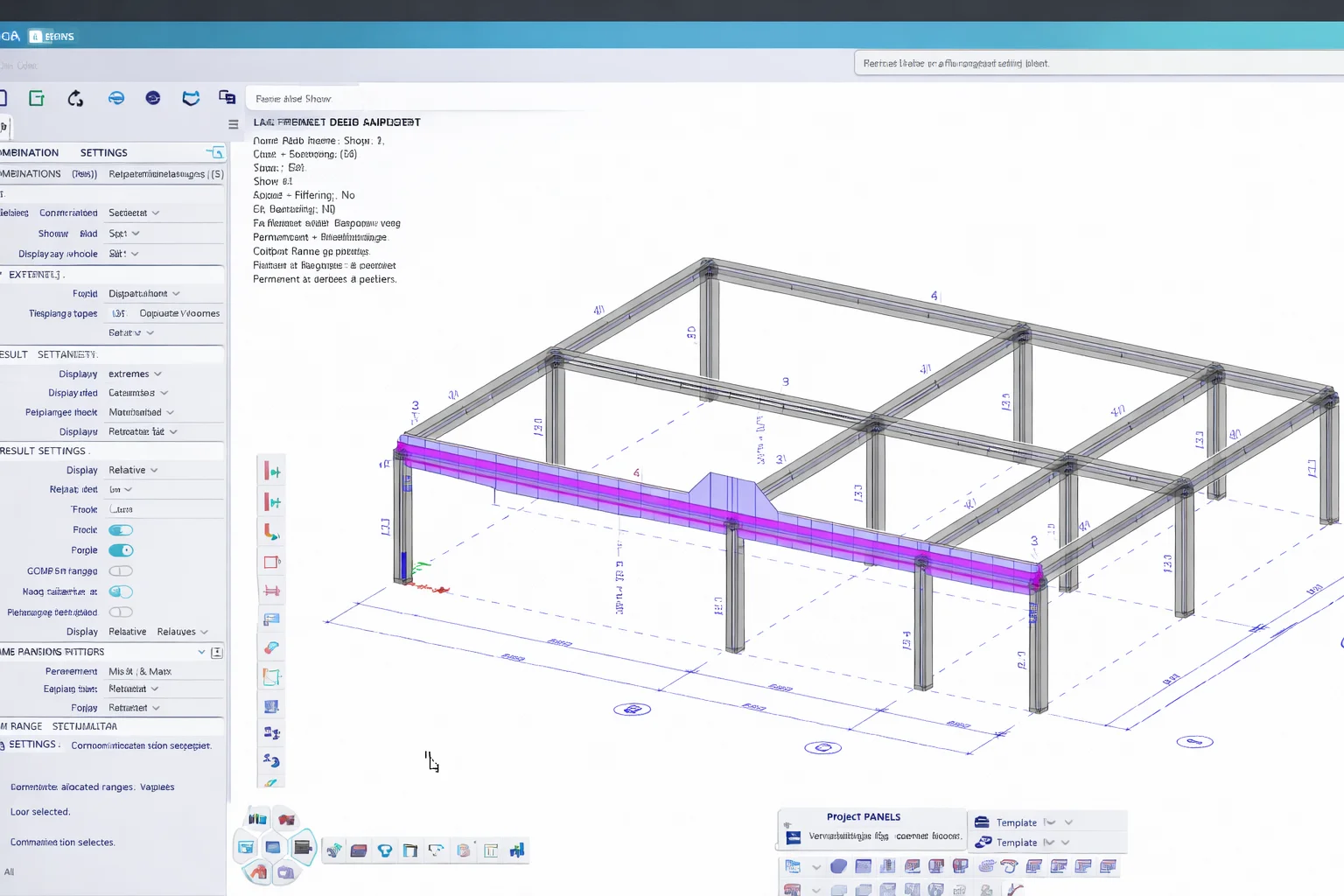Click the blue mask icon in top toolbar
The image size is (1344, 896).
[x=191, y=98]
